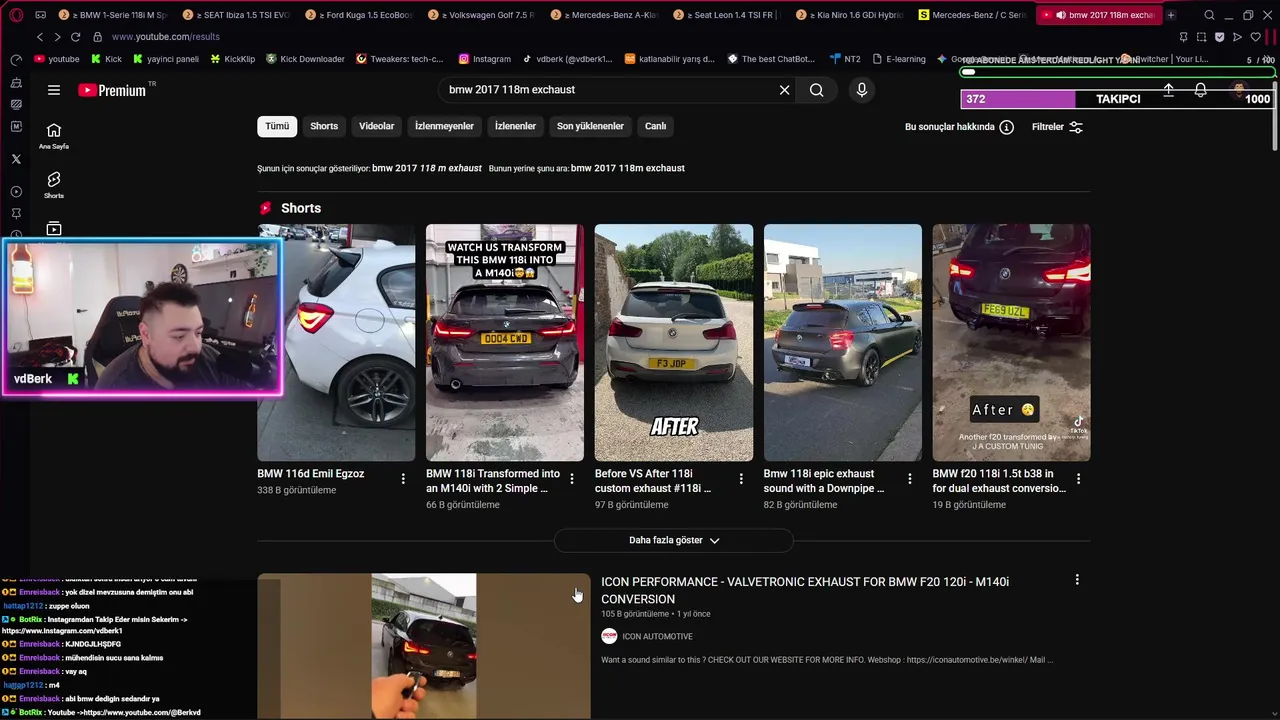The width and height of the screenshot is (1280, 720).
Task: Open the pin icon in address bar
Action: [x=1183, y=37]
